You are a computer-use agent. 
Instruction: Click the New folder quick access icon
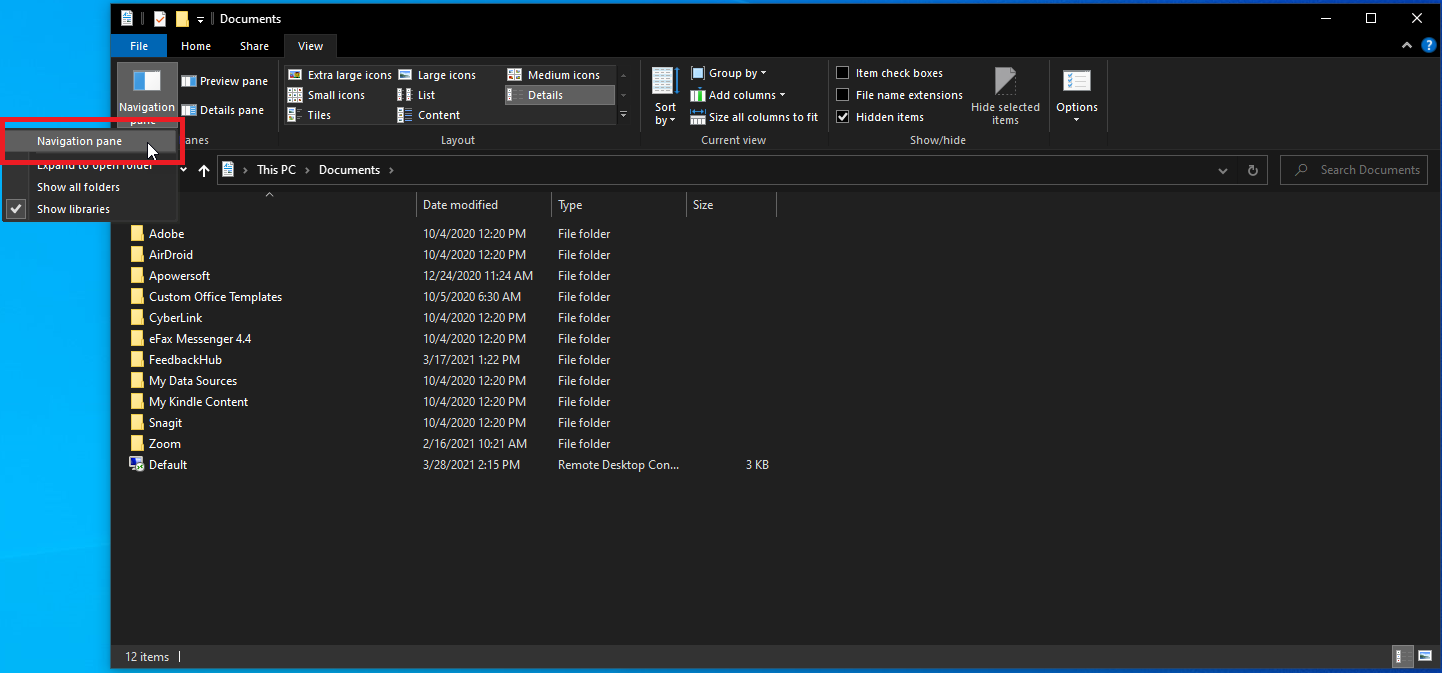tap(182, 18)
